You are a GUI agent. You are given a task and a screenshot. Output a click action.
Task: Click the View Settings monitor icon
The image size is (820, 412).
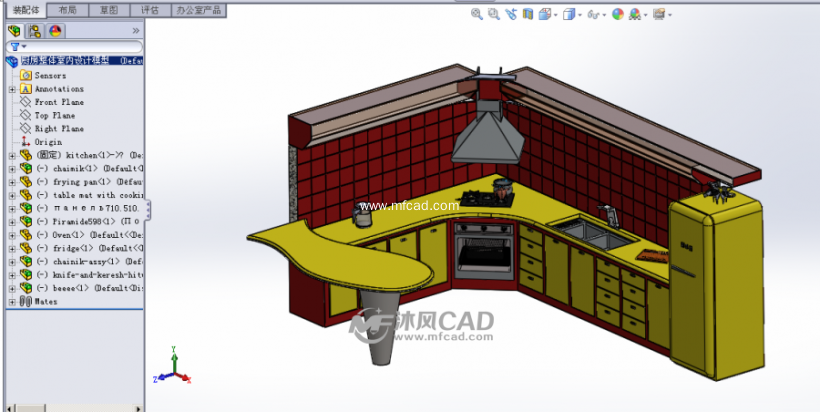pos(659,15)
